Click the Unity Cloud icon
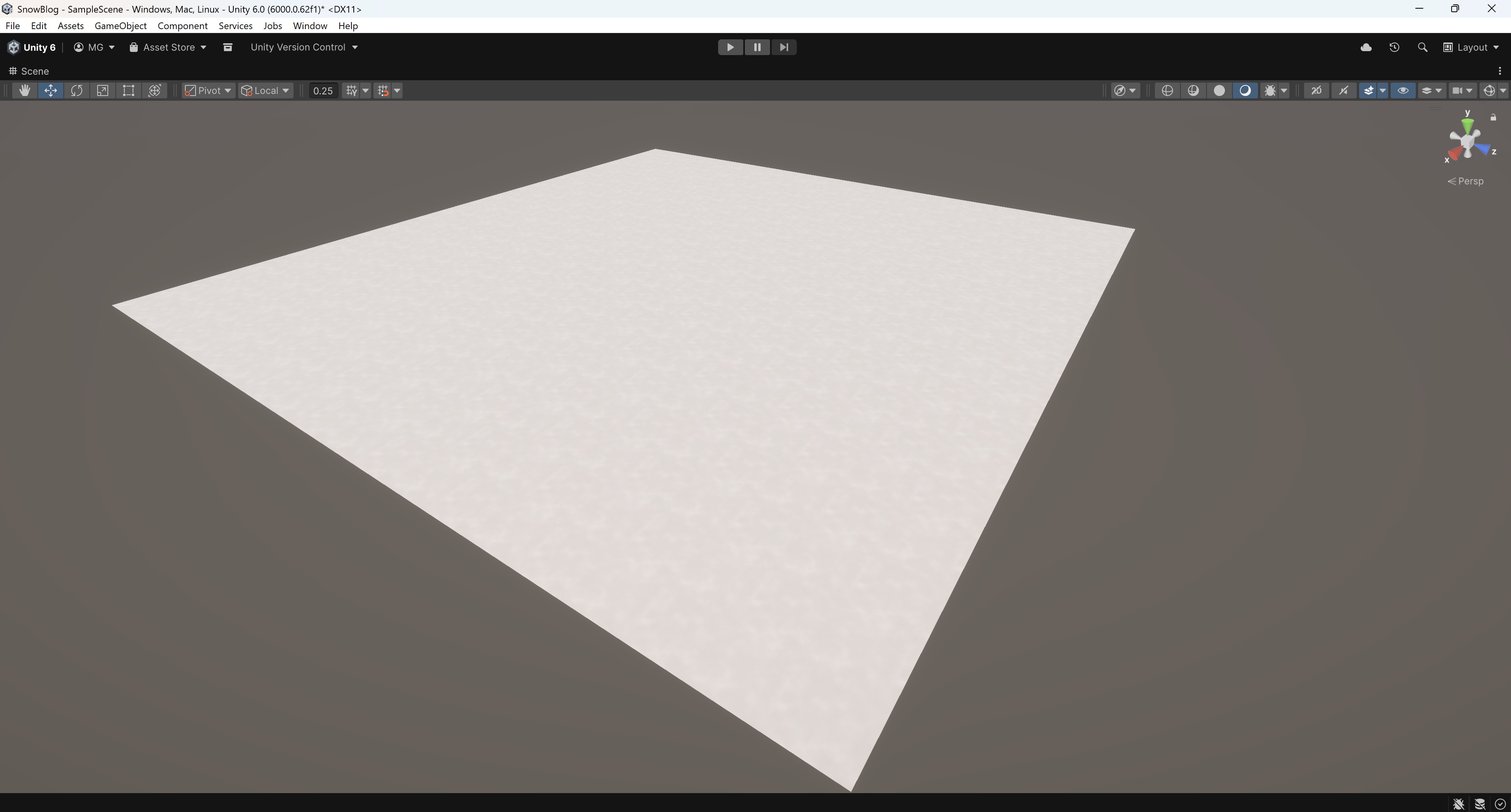 [1366, 47]
